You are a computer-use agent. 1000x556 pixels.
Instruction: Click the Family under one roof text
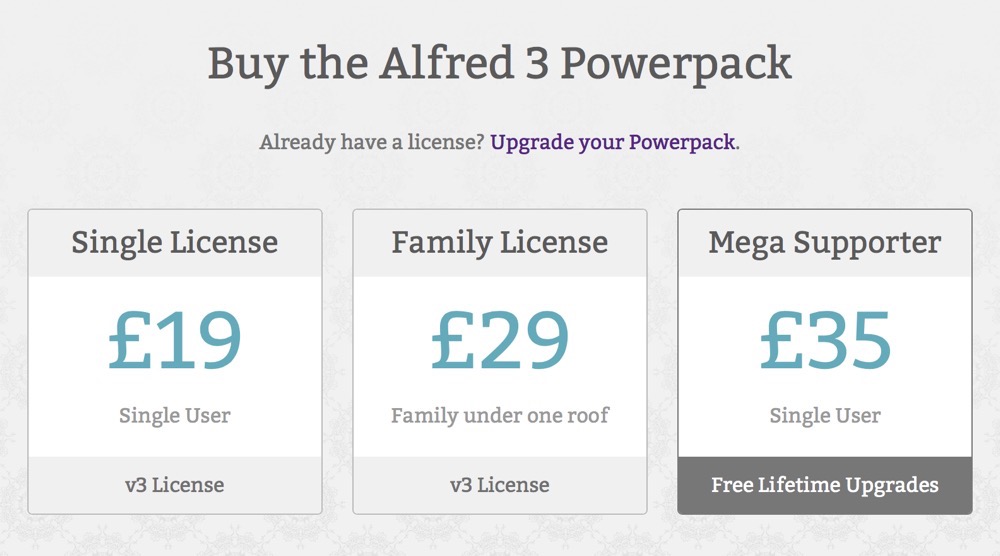500,415
